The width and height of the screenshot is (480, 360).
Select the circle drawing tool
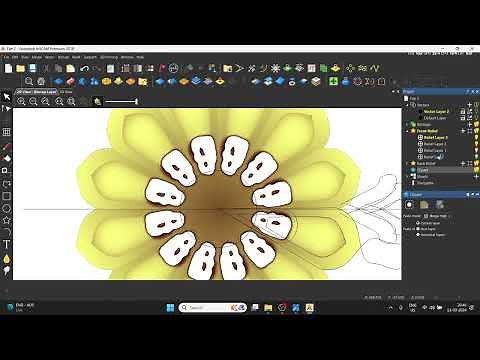click(x=6, y=208)
